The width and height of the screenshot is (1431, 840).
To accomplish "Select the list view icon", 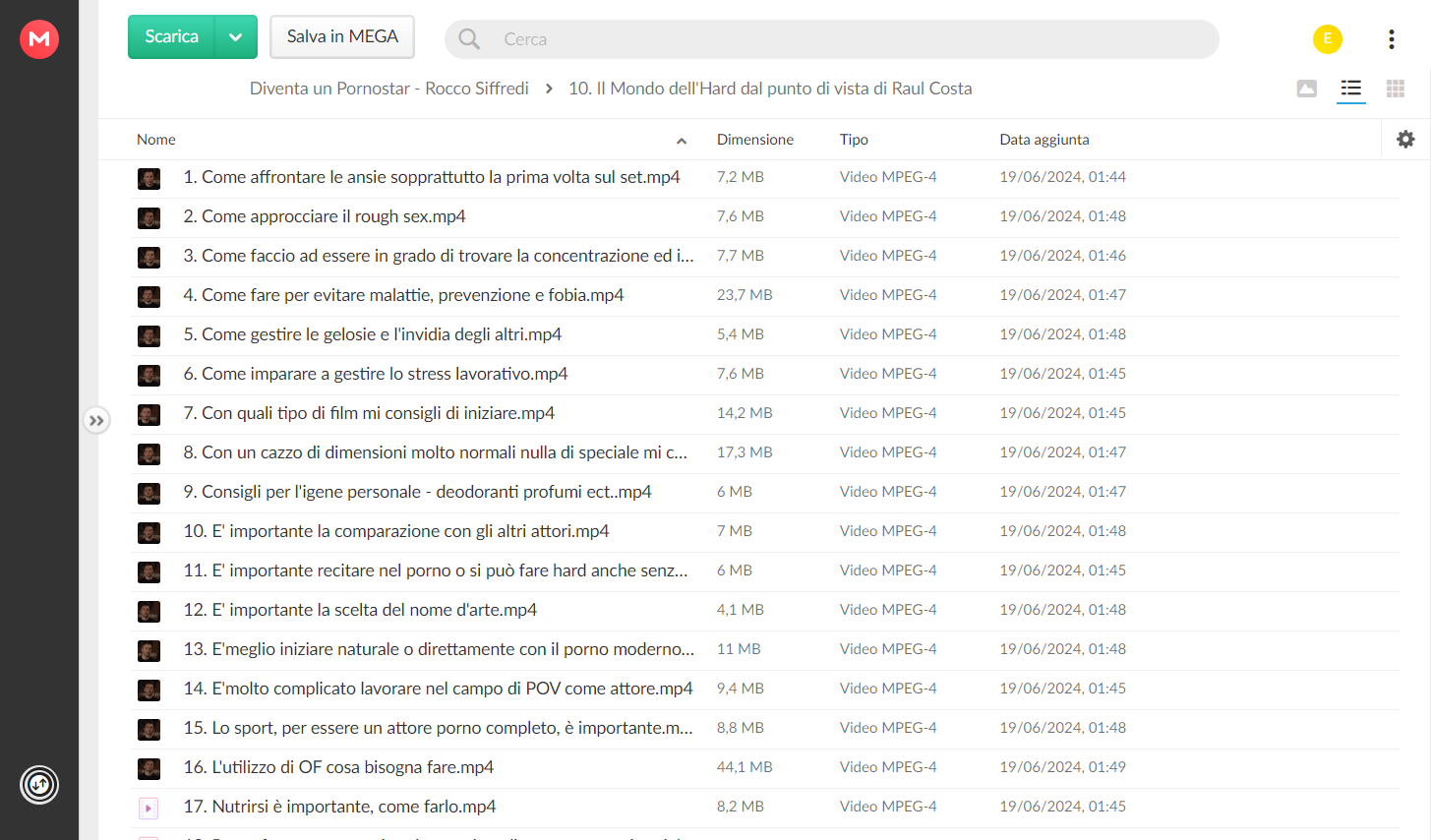I will point(1351,89).
